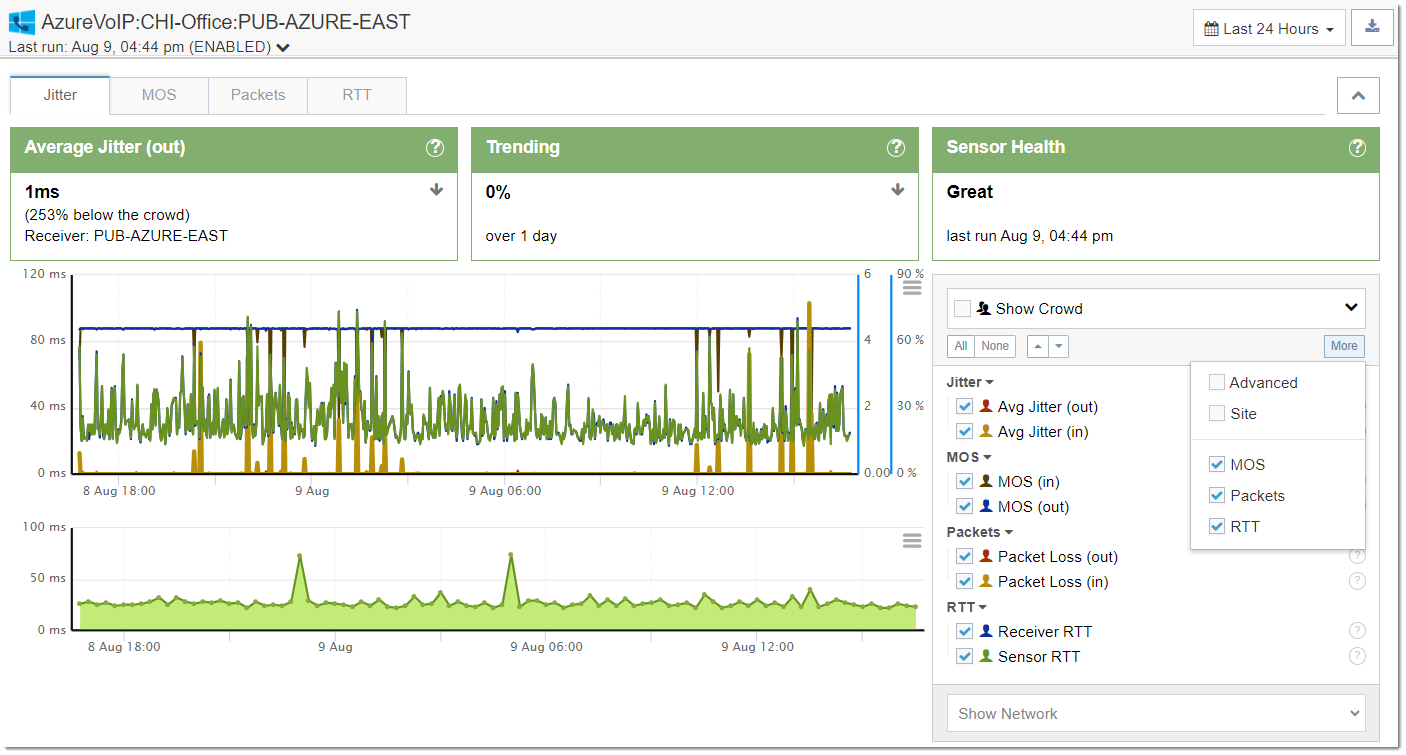Click the crowd people icon beside Show Crowd

pyautogui.click(x=984, y=308)
